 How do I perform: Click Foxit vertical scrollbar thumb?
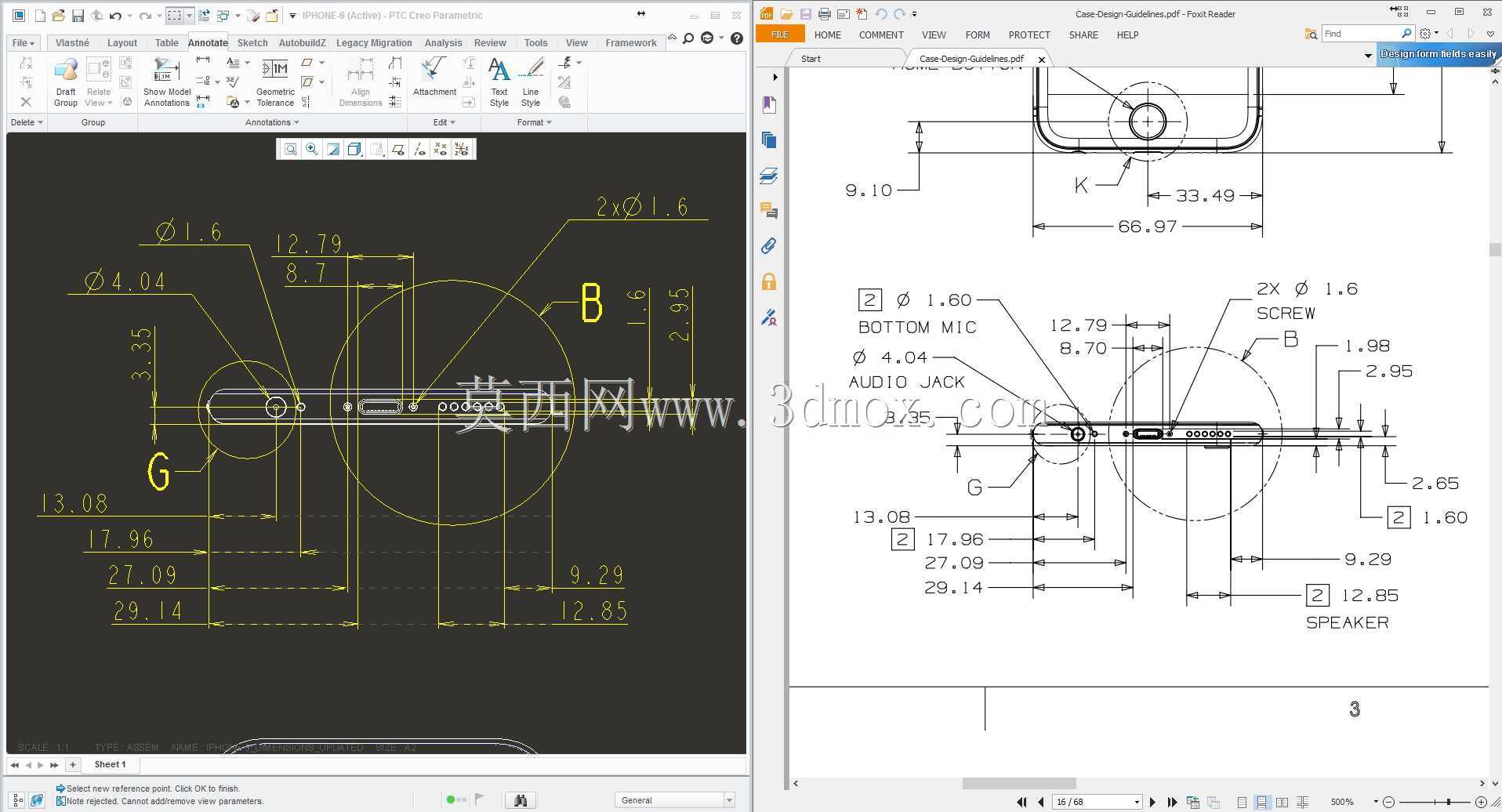click(1495, 250)
